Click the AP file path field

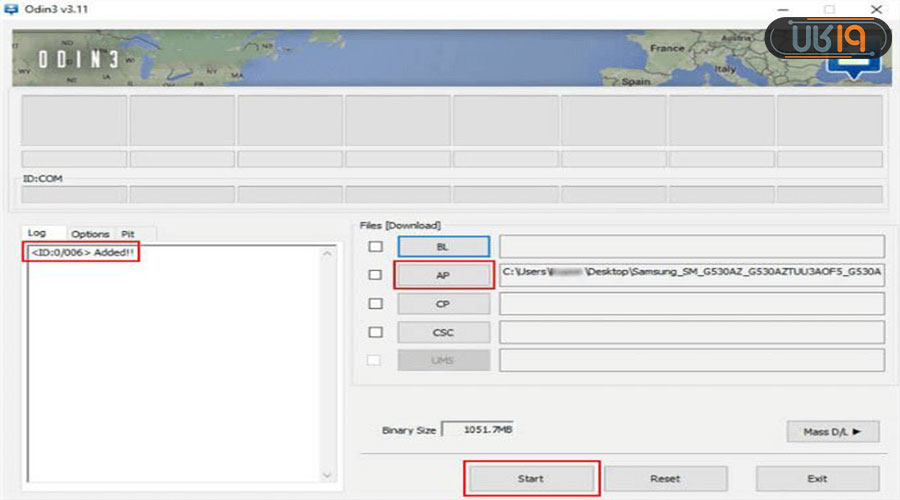coord(691,274)
